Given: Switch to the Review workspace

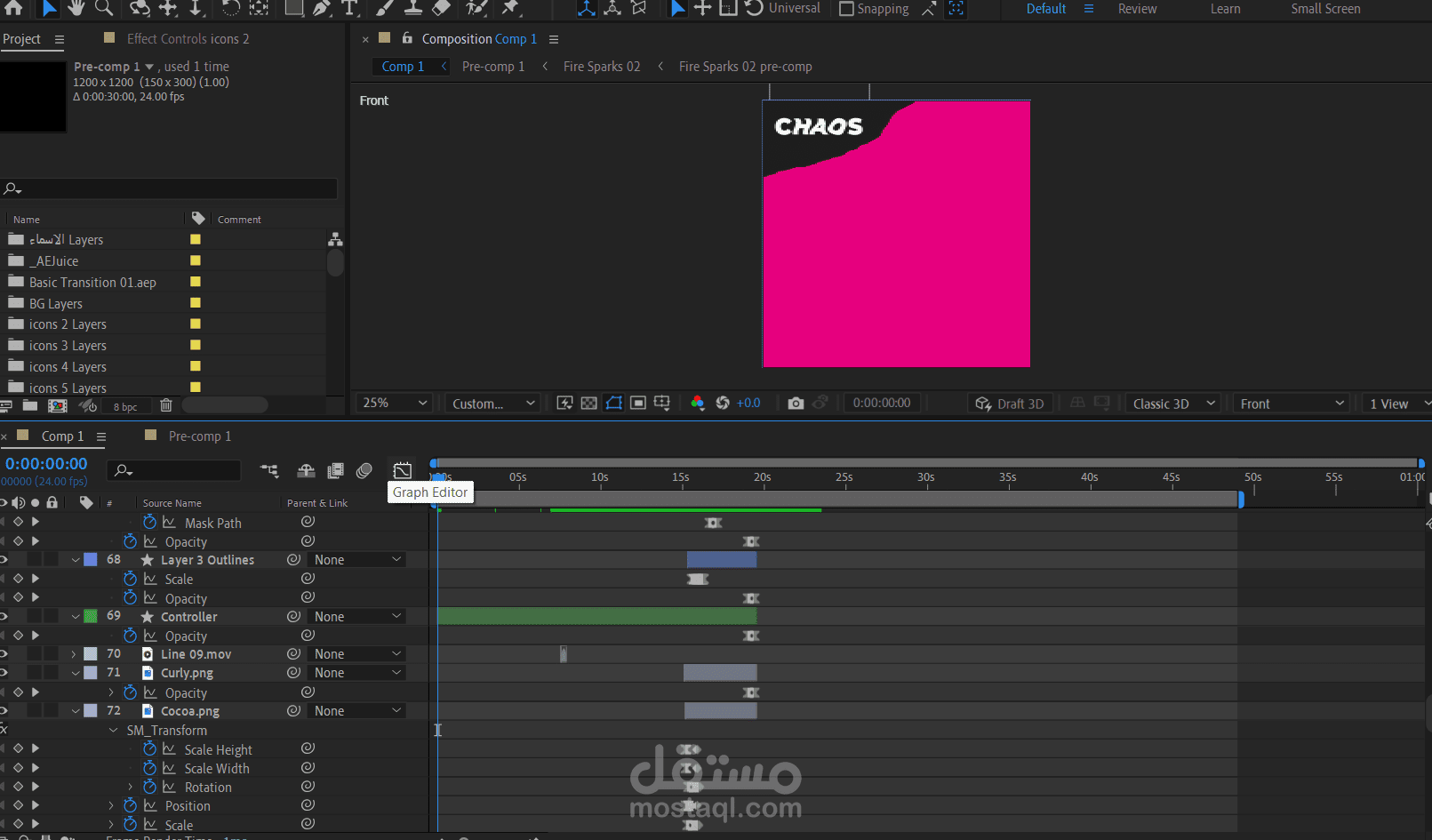Looking at the screenshot, I should coord(1137,9).
